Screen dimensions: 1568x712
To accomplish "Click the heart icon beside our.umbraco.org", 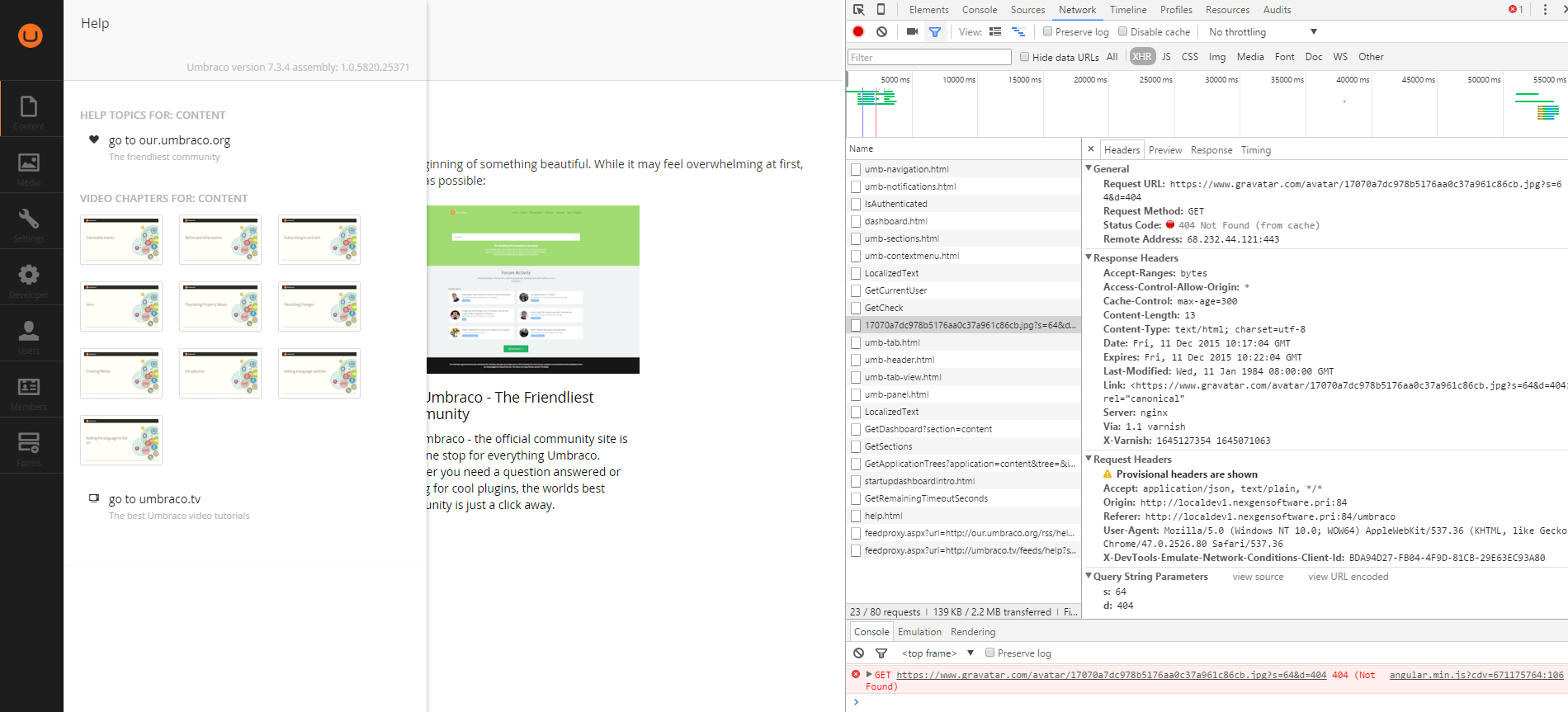I will [x=94, y=139].
